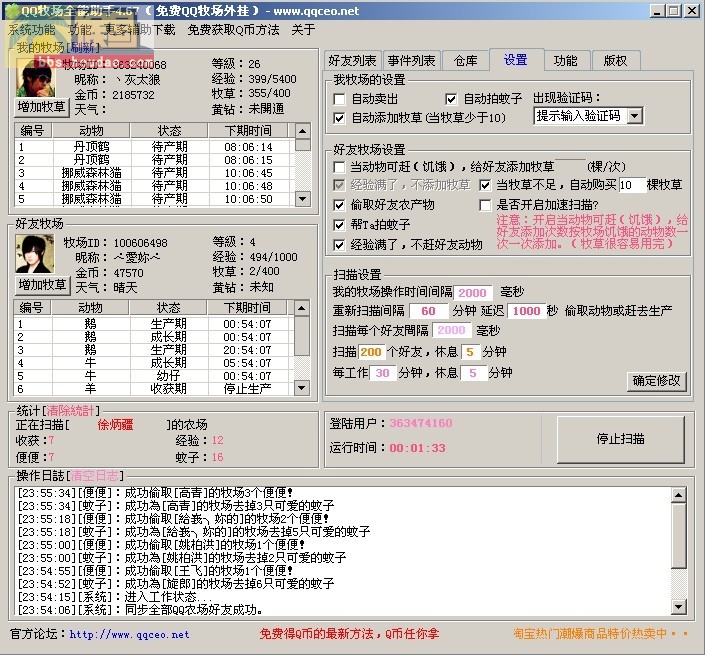This screenshot has height=655, width=705.
Task: Click 编号 column header in my ranch table
Action: click(33, 130)
